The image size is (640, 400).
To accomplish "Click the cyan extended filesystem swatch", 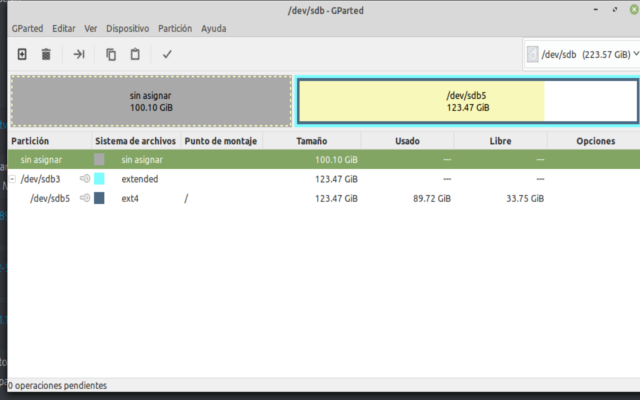I will point(99,178).
